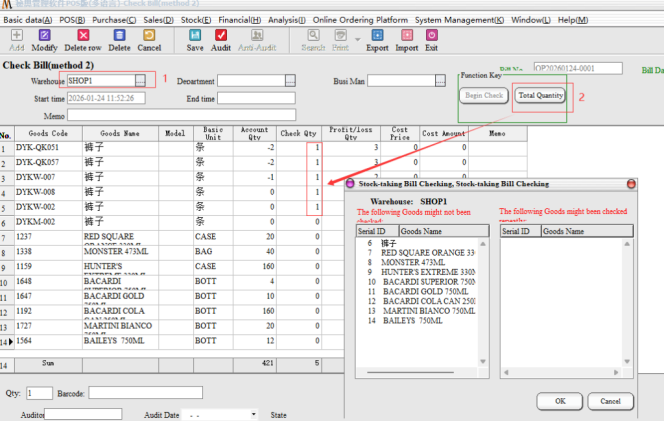The width and height of the screenshot is (664, 421).
Task: Expand the Audit Date dropdown
Action: (254, 414)
